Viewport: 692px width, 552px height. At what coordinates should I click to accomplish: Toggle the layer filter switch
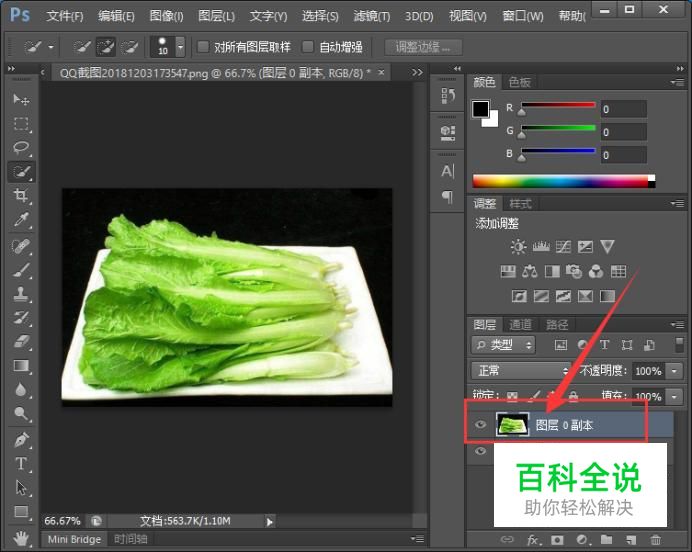pos(679,345)
